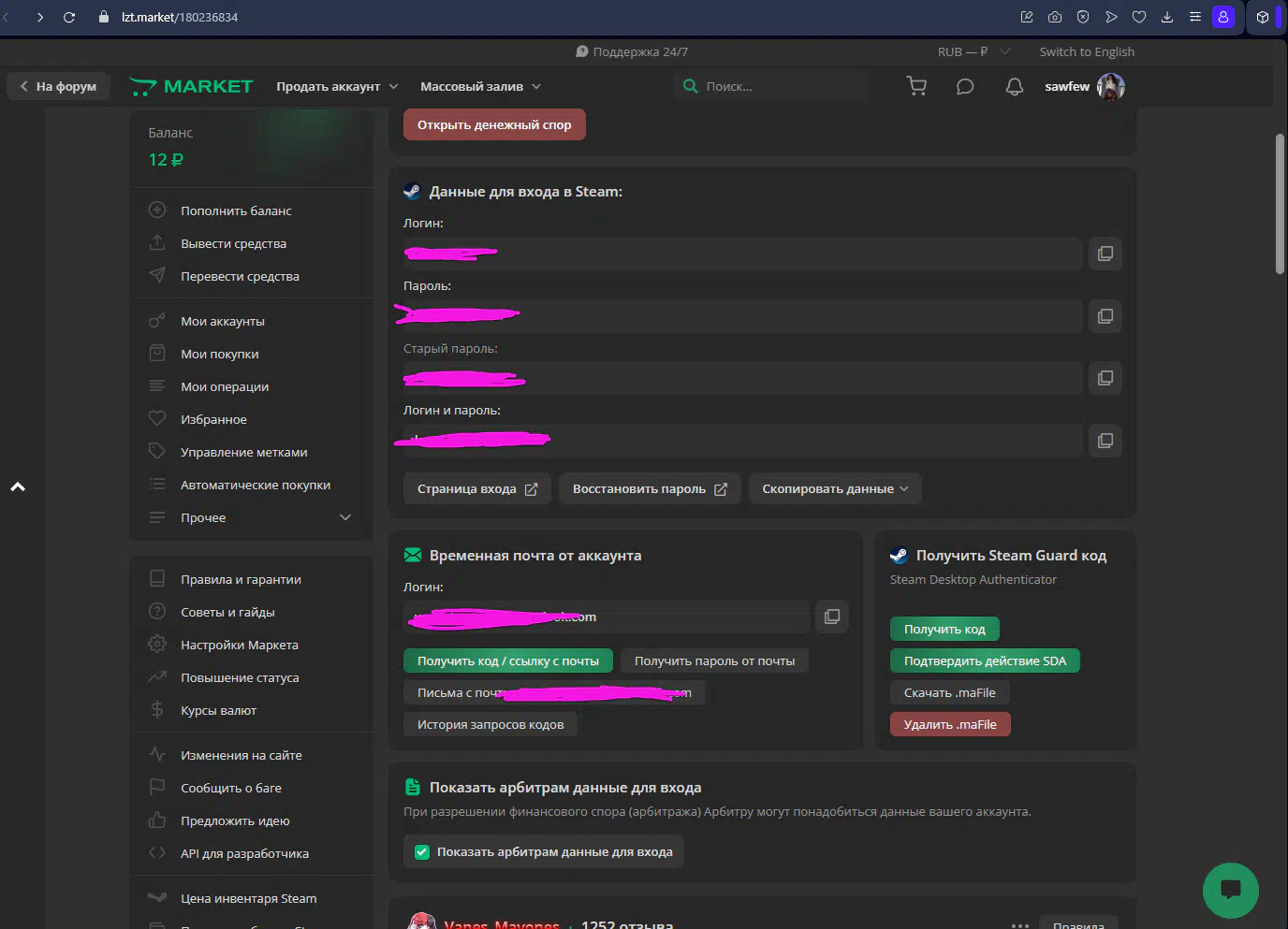
Task: Copy the Steam login field value
Action: pos(1105,254)
